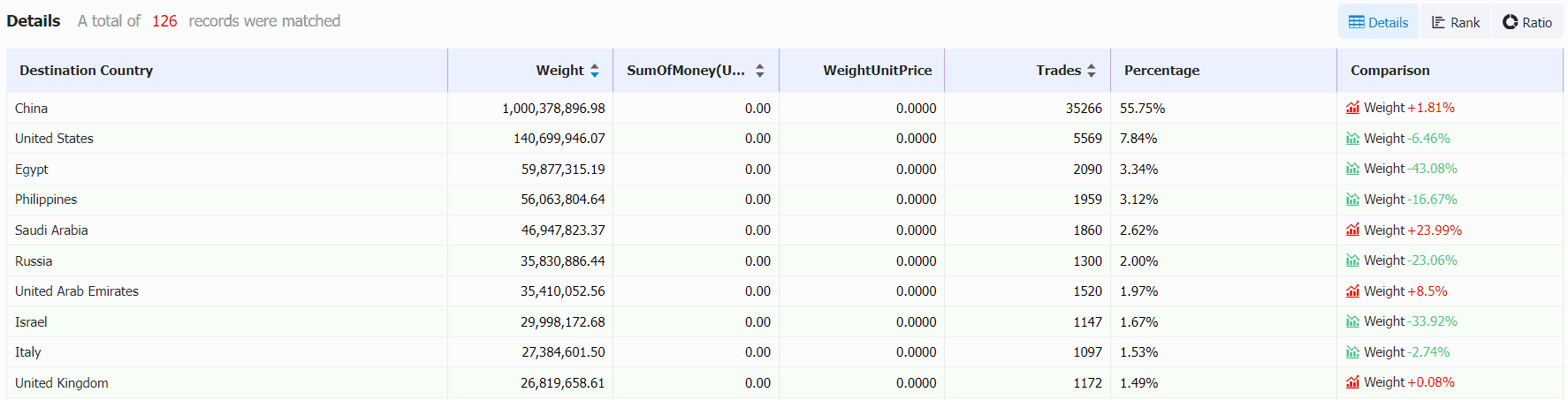Switch to the Details view tab
The width and height of the screenshot is (1568, 400).
(x=1378, y=22)
